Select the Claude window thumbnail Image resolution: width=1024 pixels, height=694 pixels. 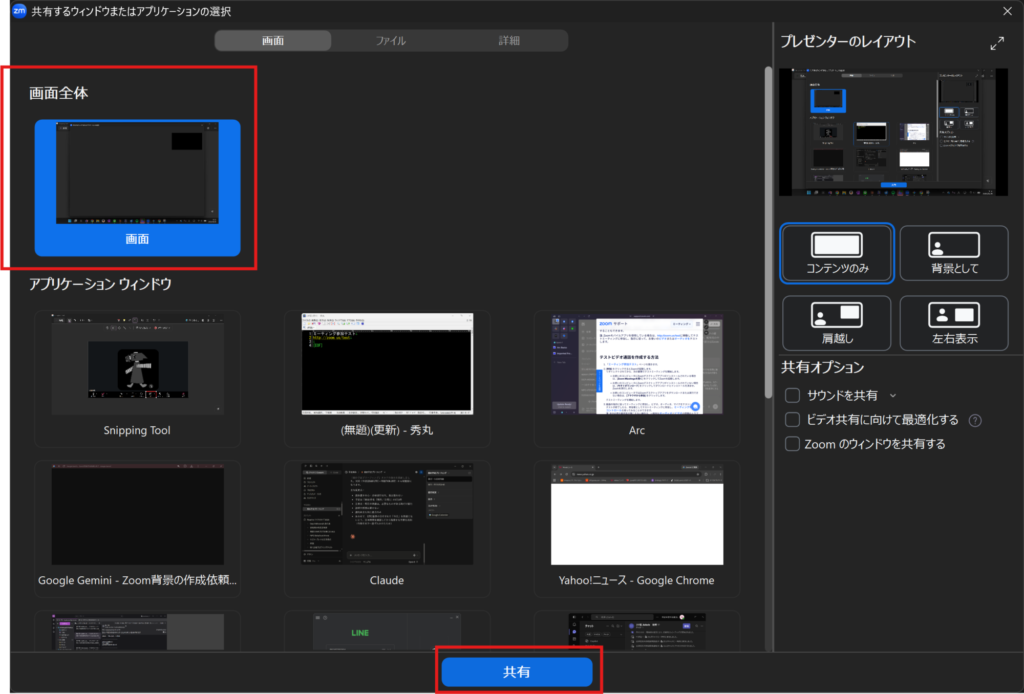pos(387,529)
